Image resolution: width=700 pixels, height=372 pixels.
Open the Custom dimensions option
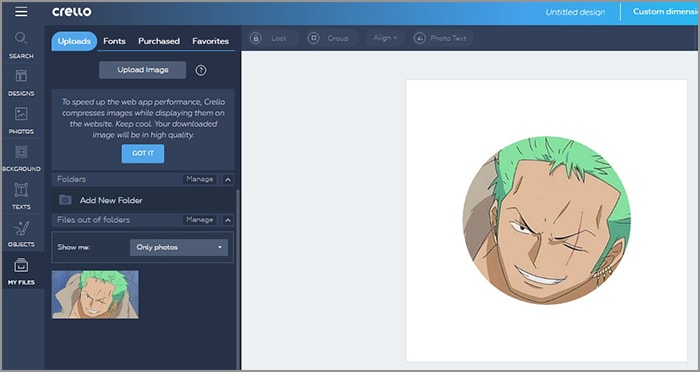click(665, 12)
